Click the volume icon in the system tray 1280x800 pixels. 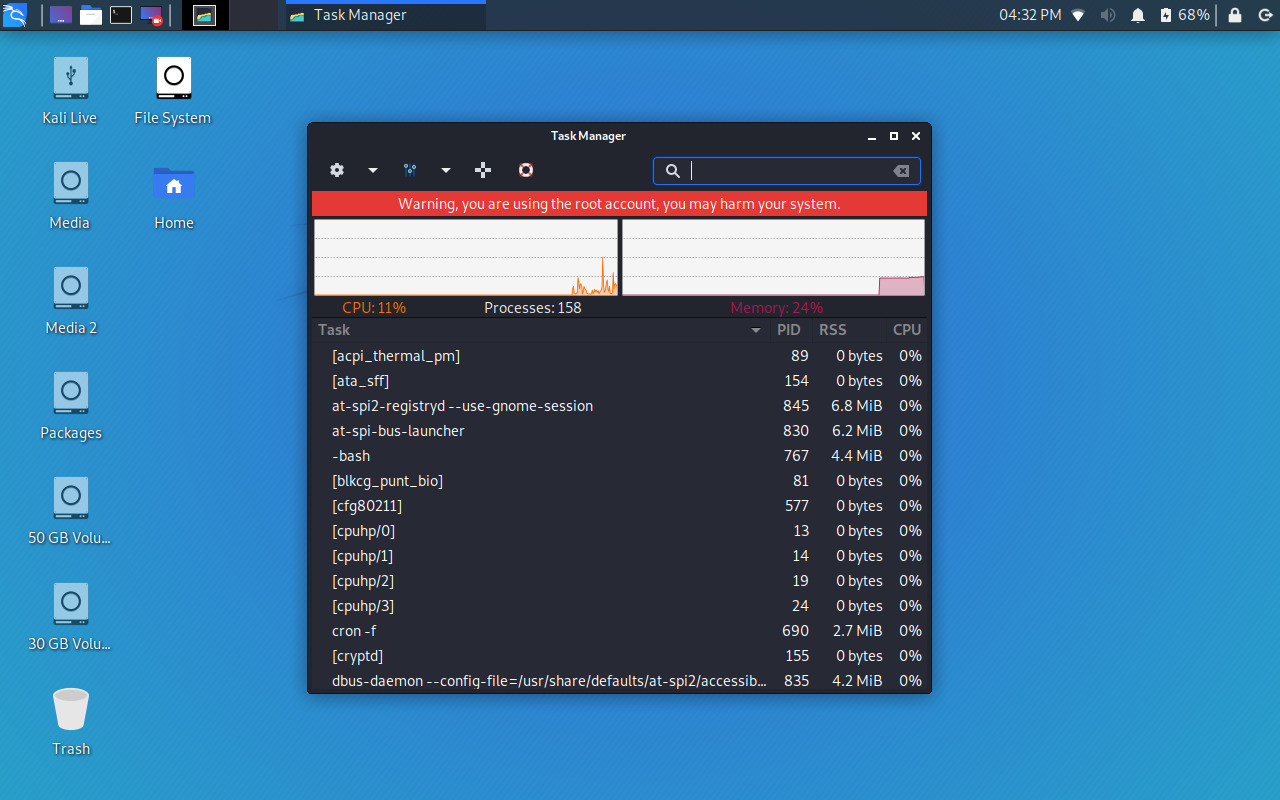tap(1109, 15)
